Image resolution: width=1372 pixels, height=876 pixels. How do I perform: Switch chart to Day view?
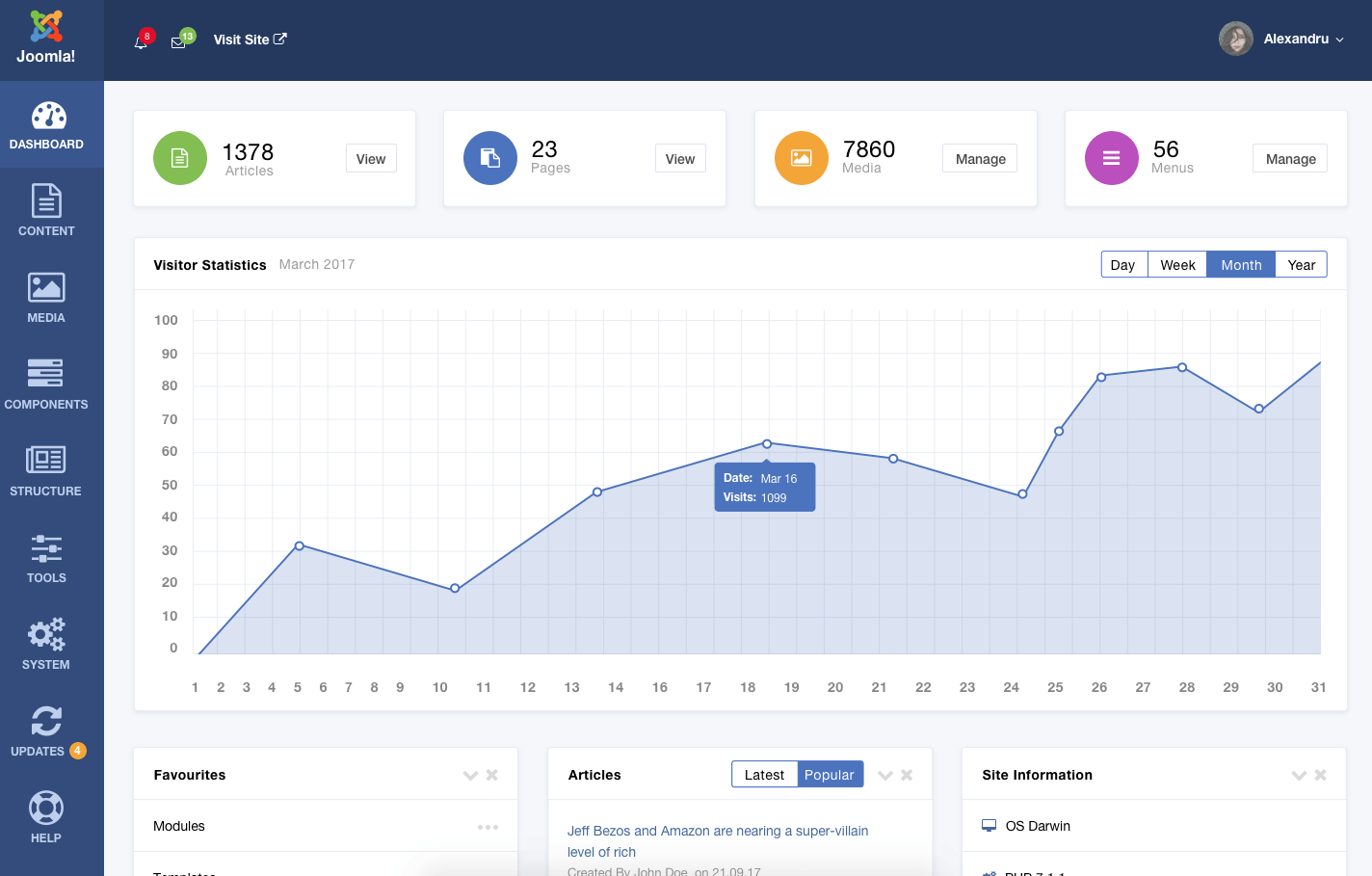(x=1123, y=265)
